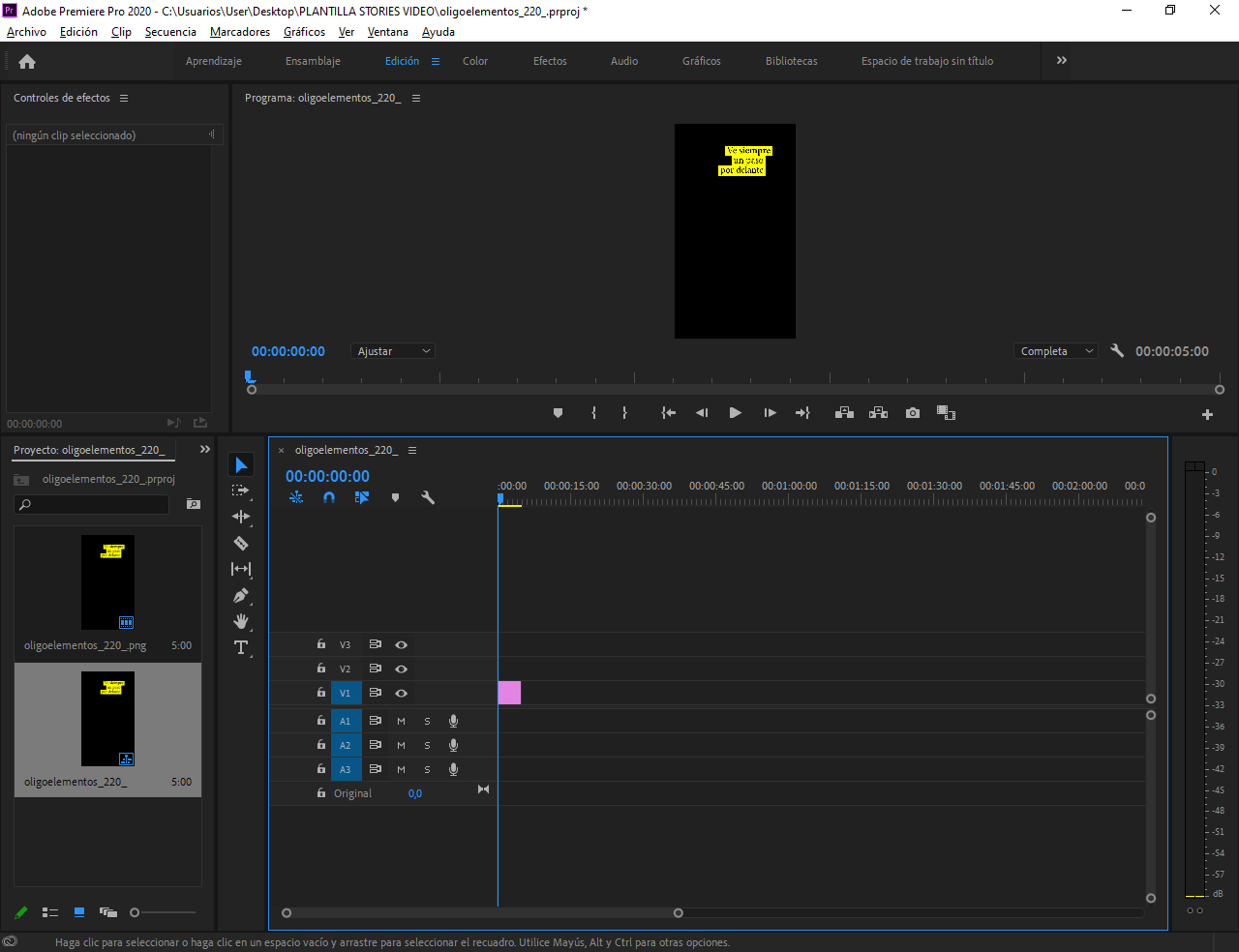Click New Item pencil icon
Viewport: 1239px width, 952px height.
(x=21, y=912)
